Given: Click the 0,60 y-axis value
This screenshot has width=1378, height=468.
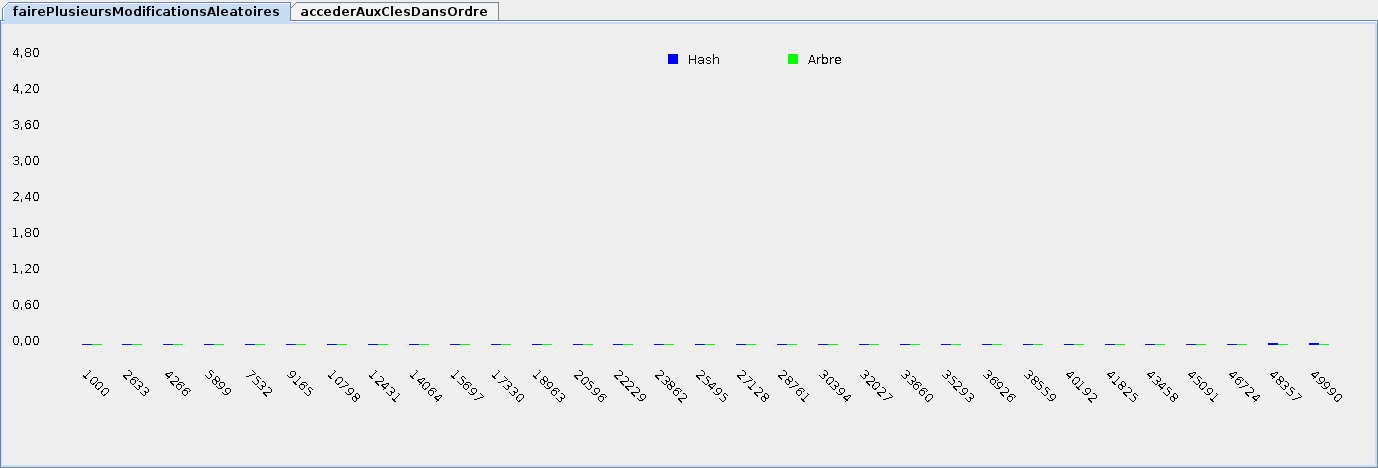Looking at the screenshot, I should tap(25, 305).
